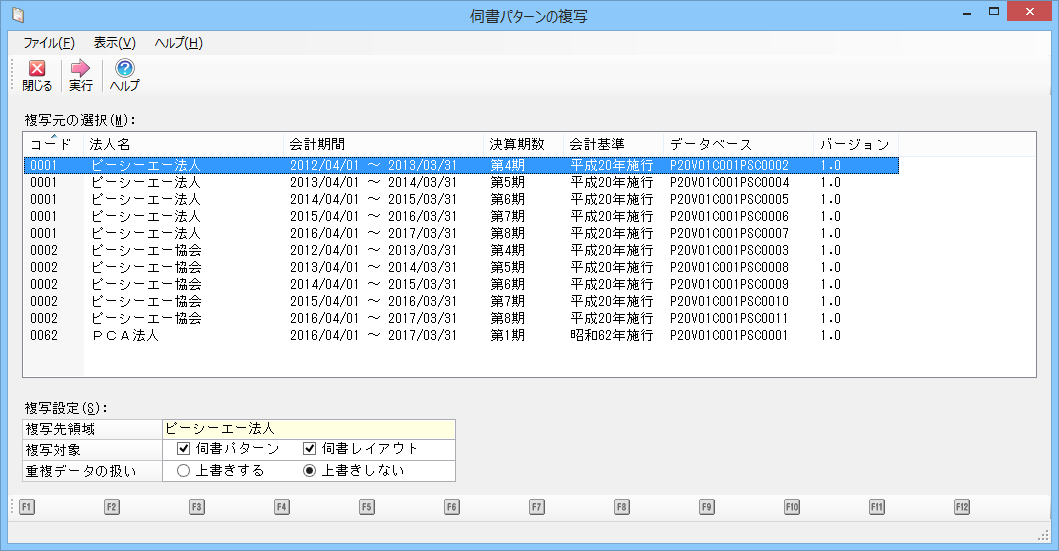Sort list by コード column header
The image size is (1059, 551).
[51, 144]
